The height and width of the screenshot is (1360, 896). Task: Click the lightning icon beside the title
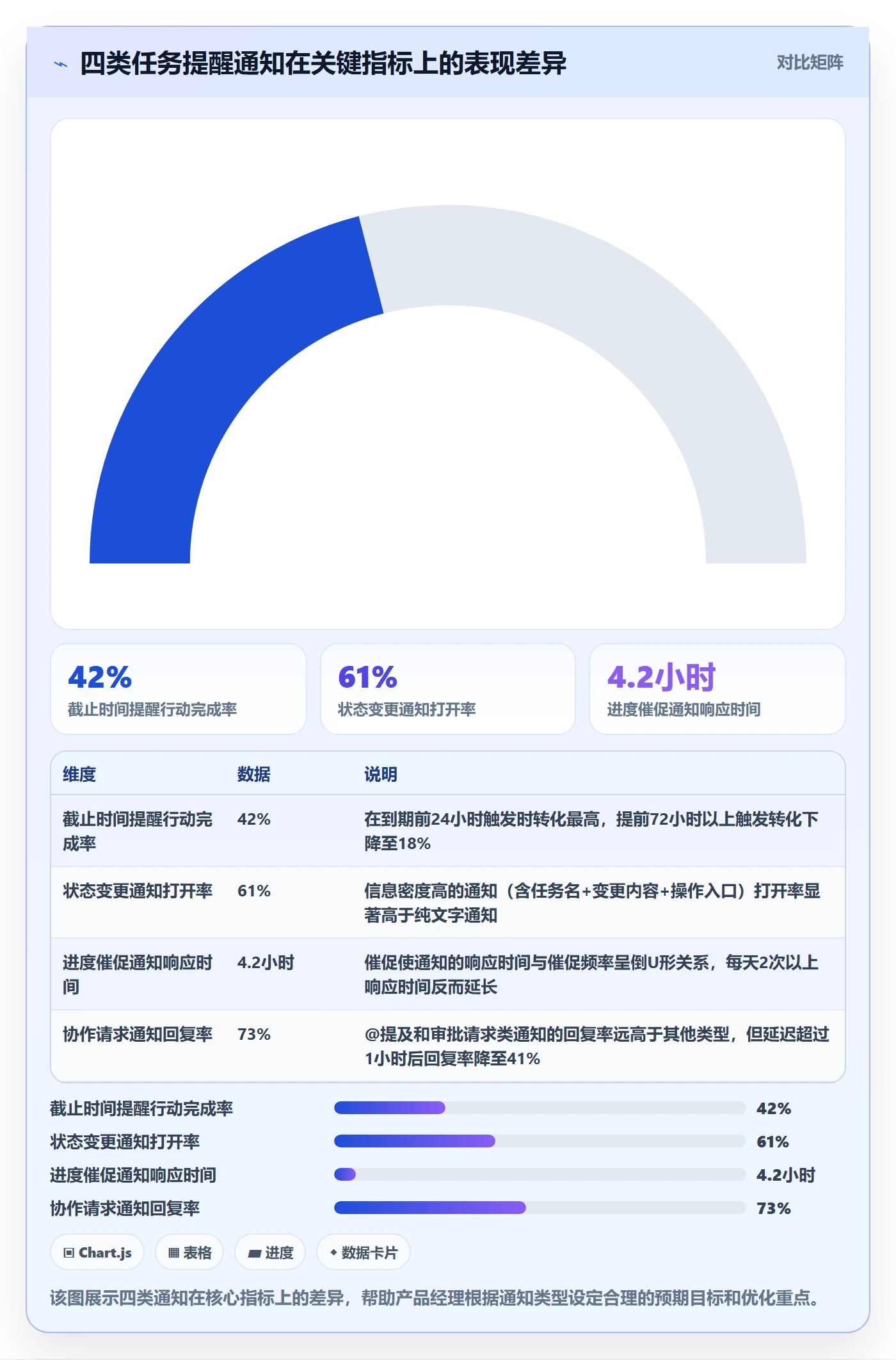[61, 64]
